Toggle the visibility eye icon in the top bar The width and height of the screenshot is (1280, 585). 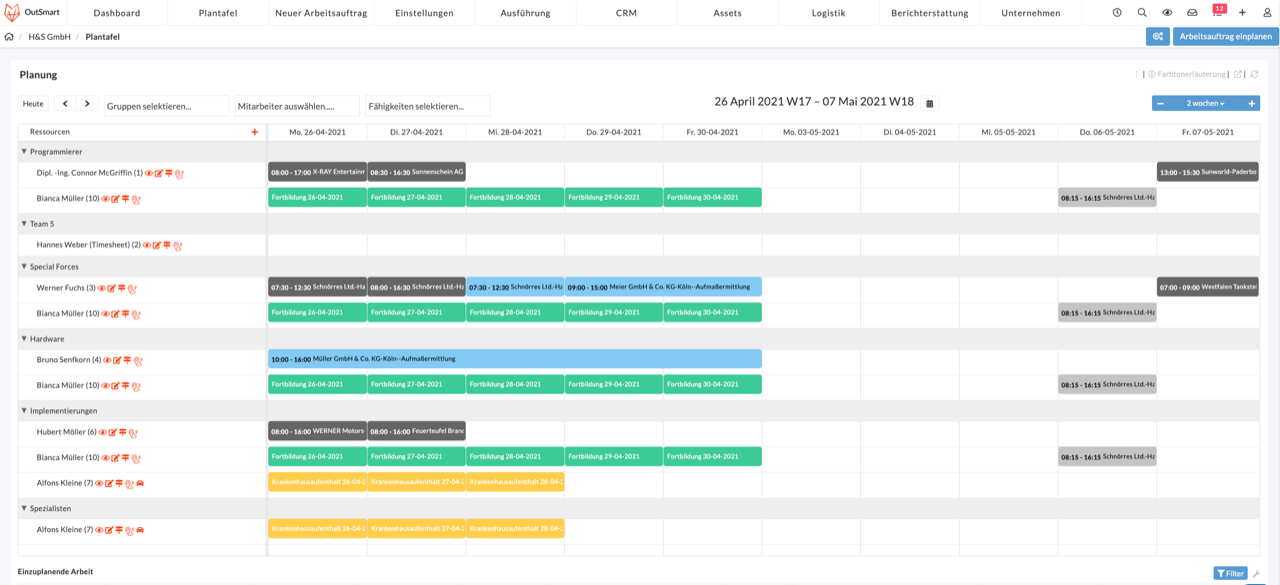1167,13
